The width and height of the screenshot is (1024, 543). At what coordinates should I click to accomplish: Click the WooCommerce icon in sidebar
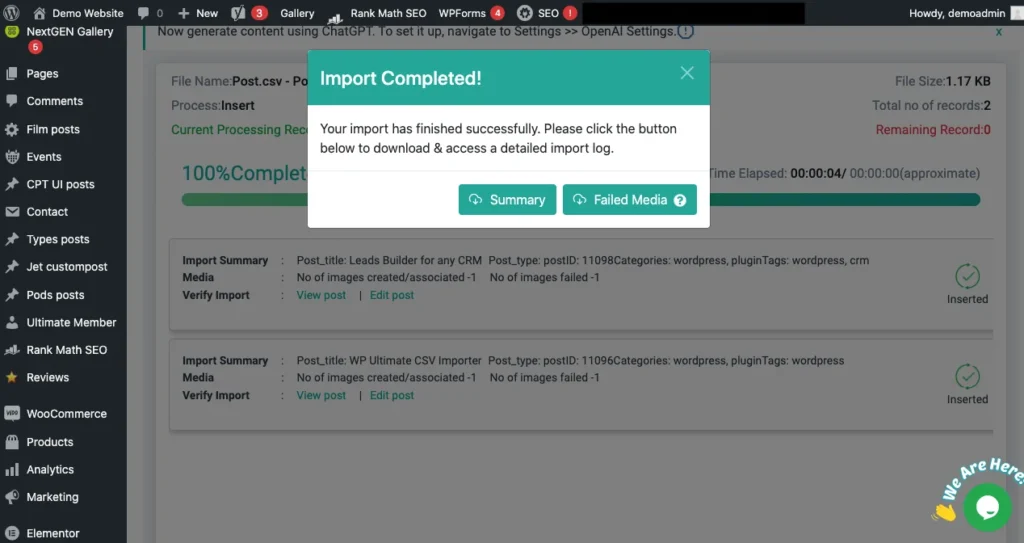coord(12,414)
